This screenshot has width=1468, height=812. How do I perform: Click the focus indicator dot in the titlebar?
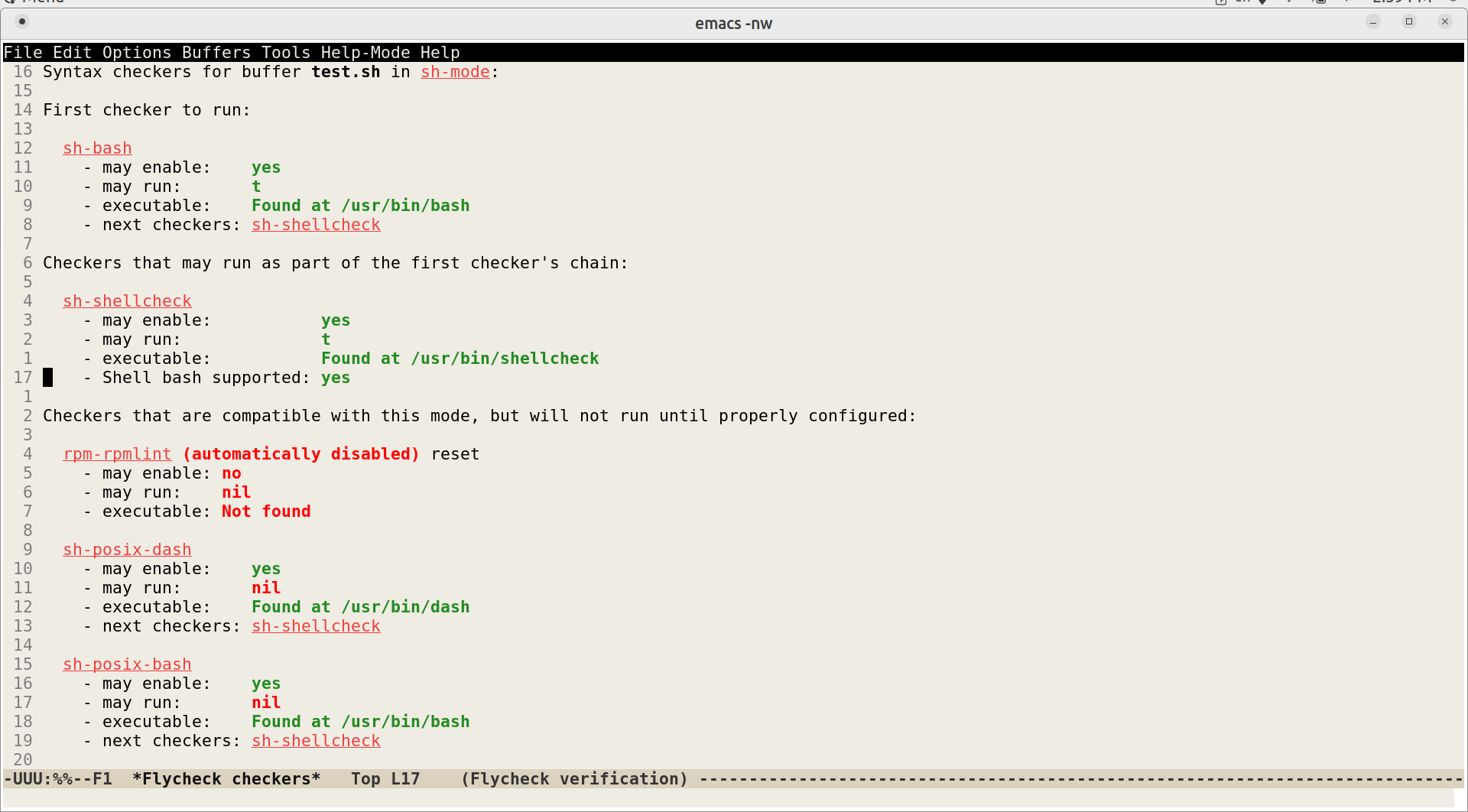click(21, 21)
